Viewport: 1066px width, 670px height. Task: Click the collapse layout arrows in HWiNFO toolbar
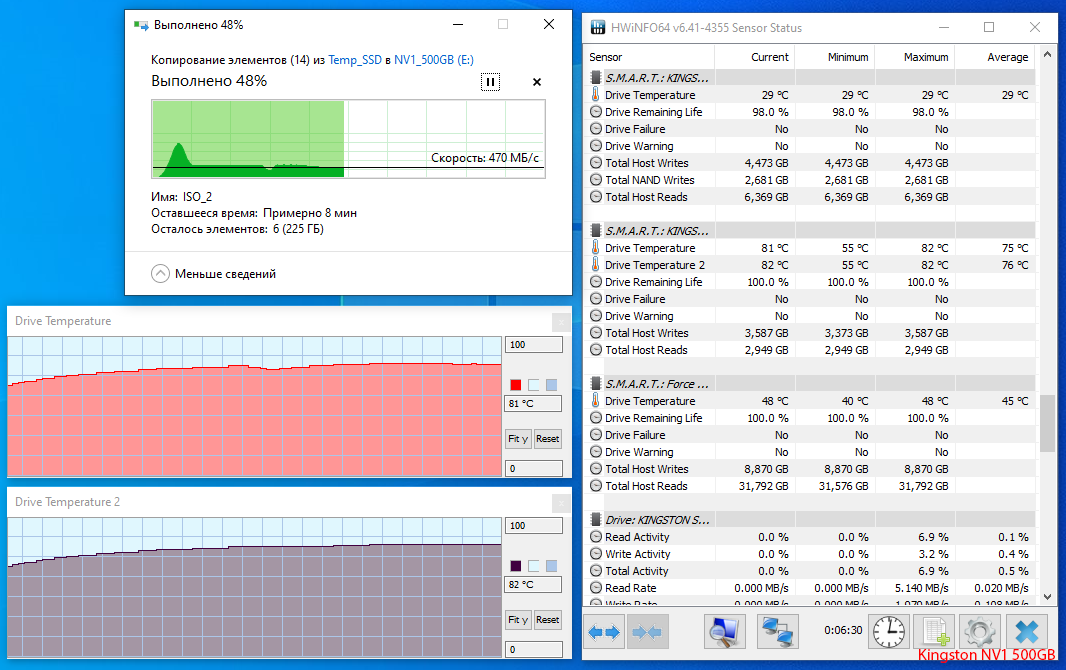click(647, 633)
